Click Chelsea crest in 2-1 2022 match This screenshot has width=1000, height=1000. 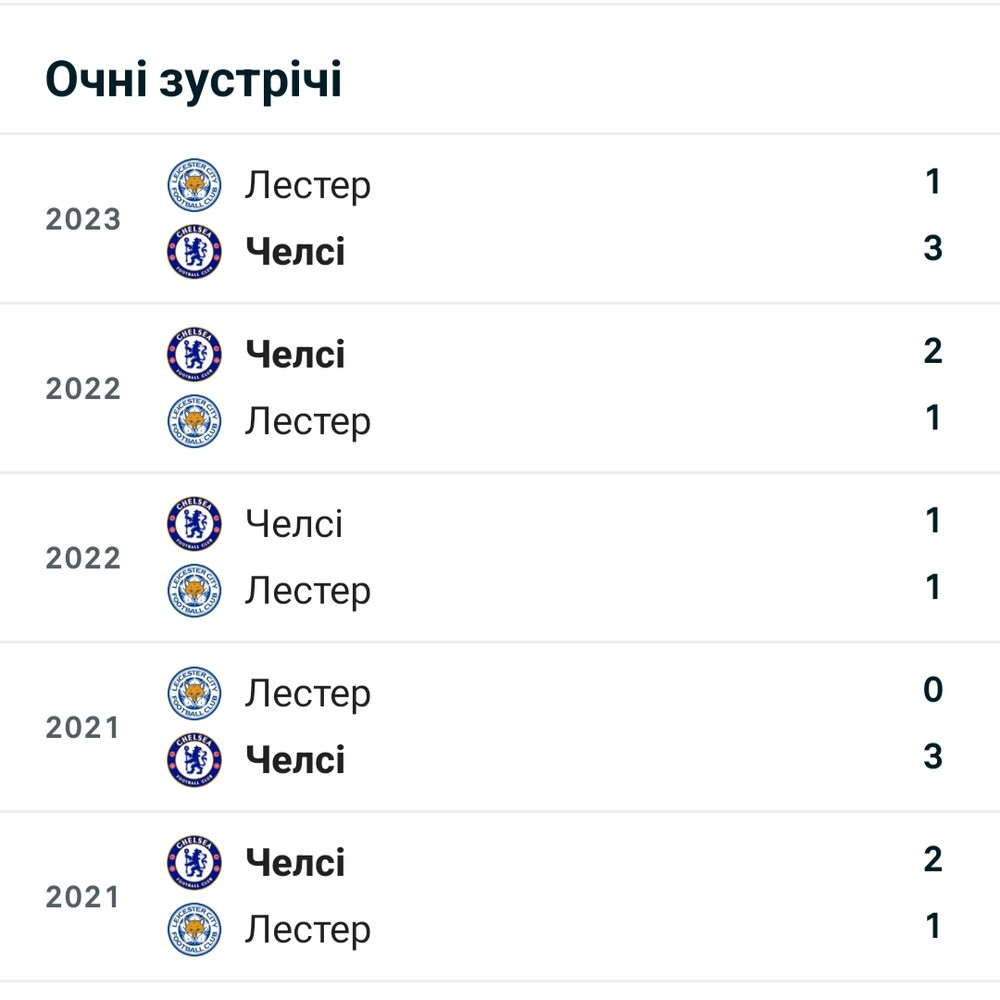(x=195, y=355)
